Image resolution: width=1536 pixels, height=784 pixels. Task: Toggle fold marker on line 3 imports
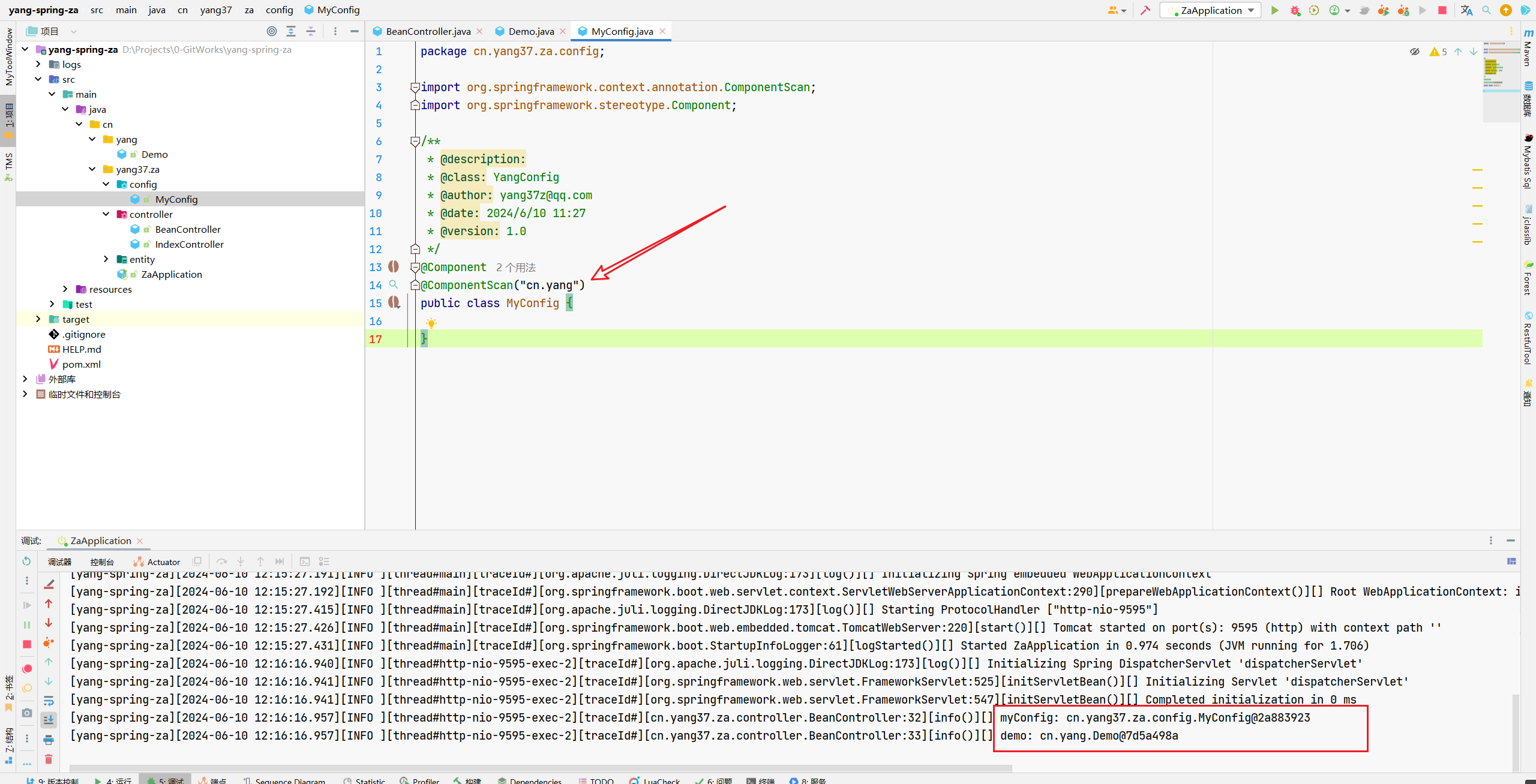coord(415,88)
